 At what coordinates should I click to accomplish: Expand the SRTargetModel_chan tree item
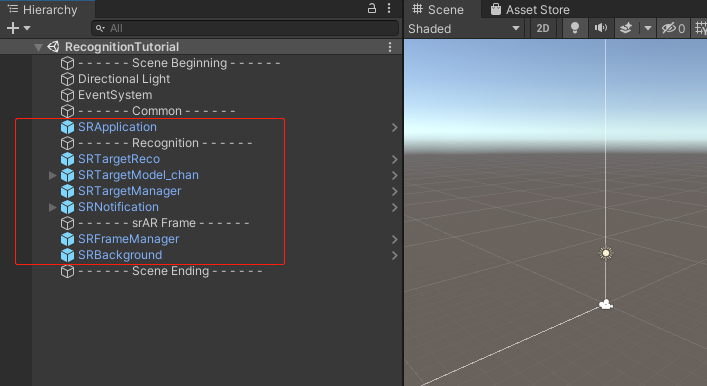pos(52,175)
